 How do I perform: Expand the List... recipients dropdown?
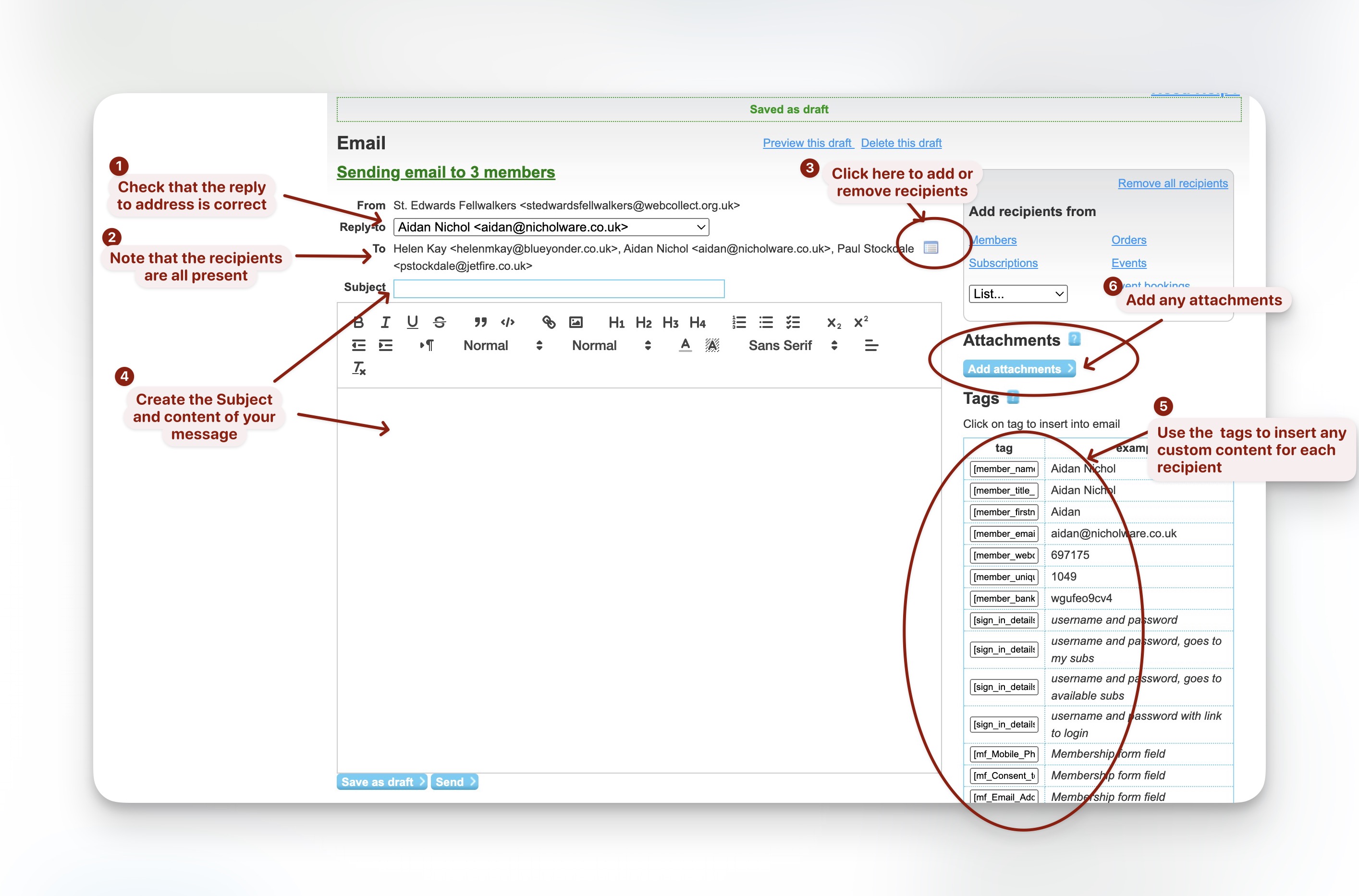(1017, 294)
